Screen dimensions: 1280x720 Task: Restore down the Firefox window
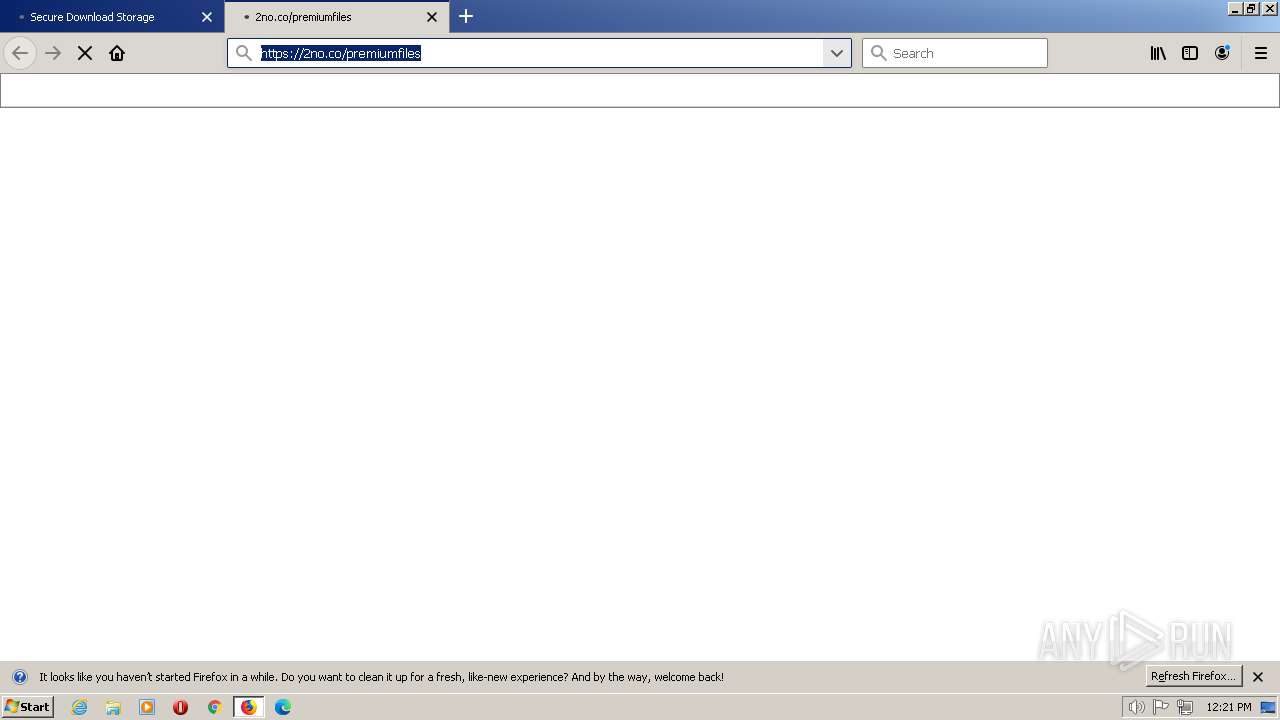tap(1251, 8)
